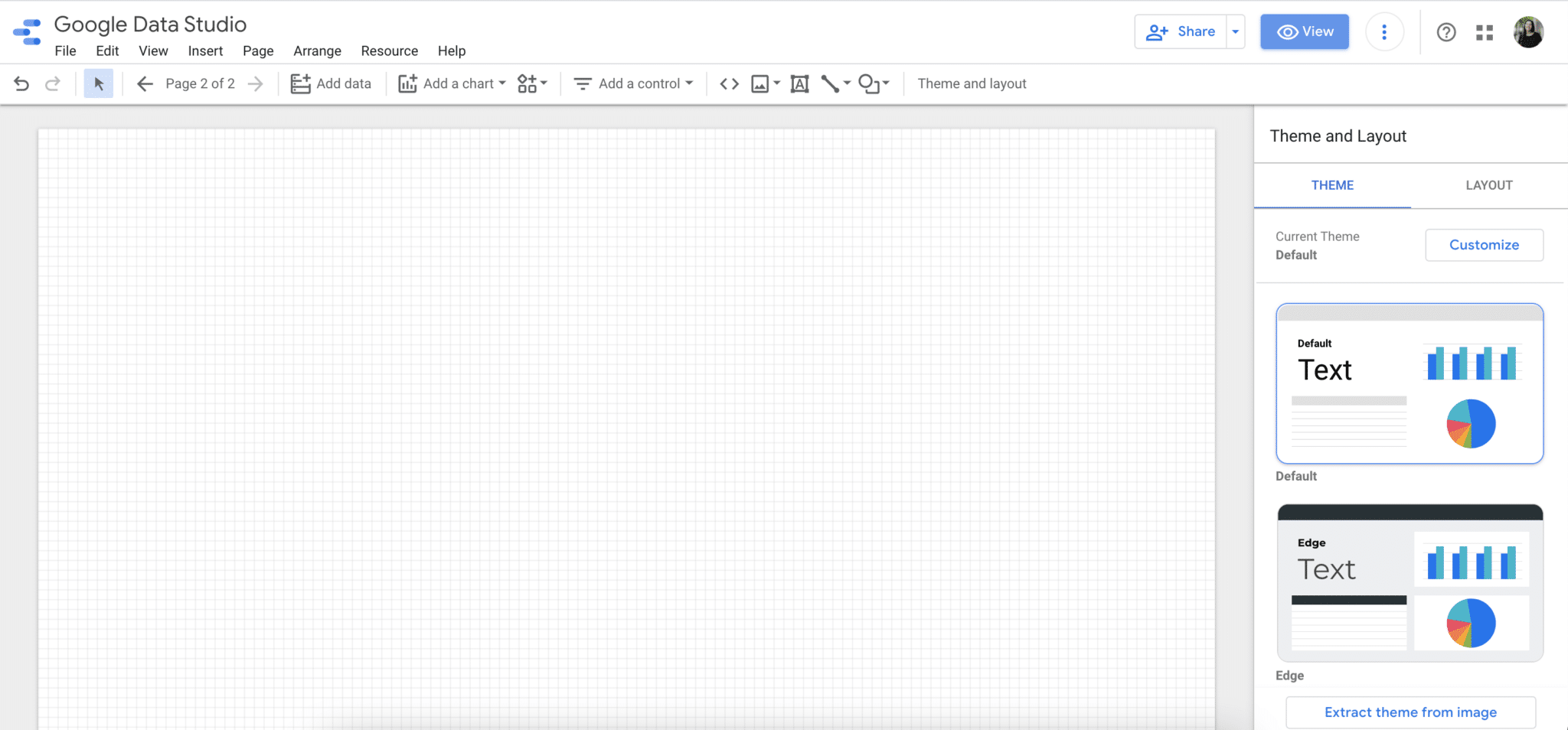Open the Share dropdown arrow
This screenshot has height=730, width=1568.
[1235, 32]
